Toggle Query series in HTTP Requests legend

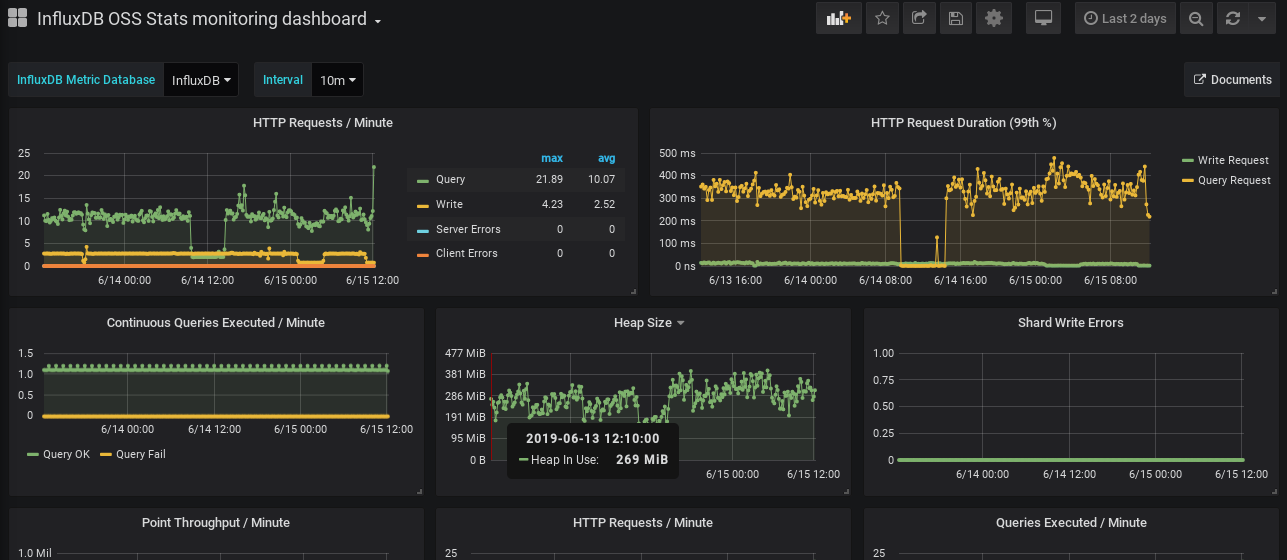[450, 180]
